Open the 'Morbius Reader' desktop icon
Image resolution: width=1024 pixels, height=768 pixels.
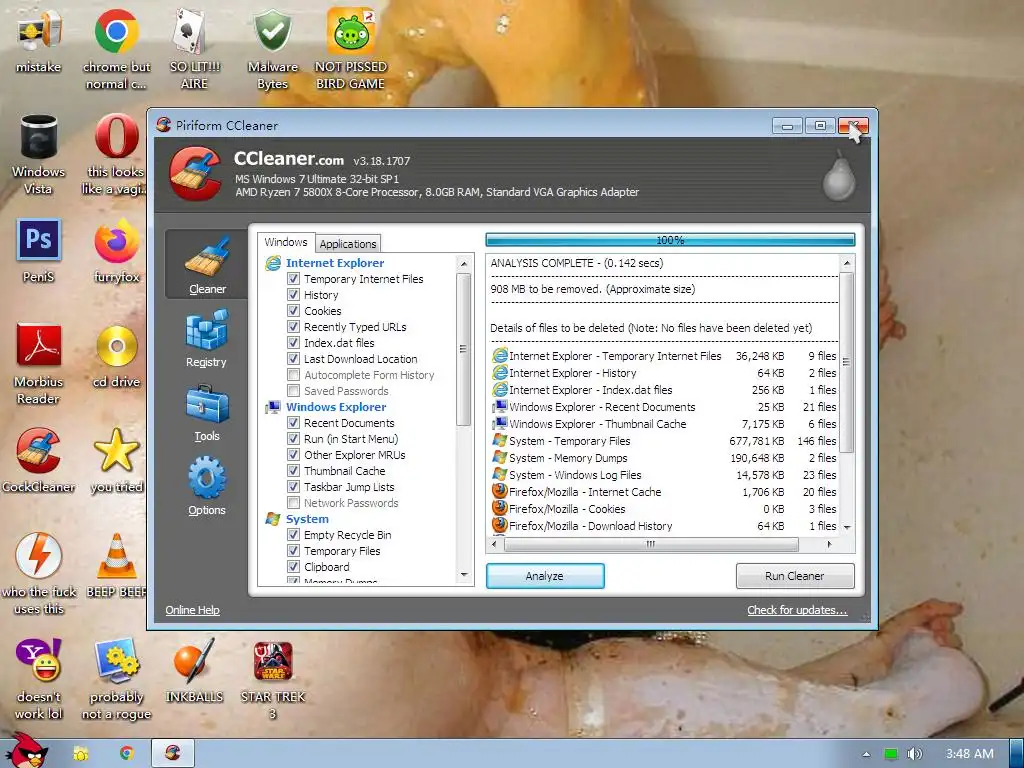[x=39, y=364]
